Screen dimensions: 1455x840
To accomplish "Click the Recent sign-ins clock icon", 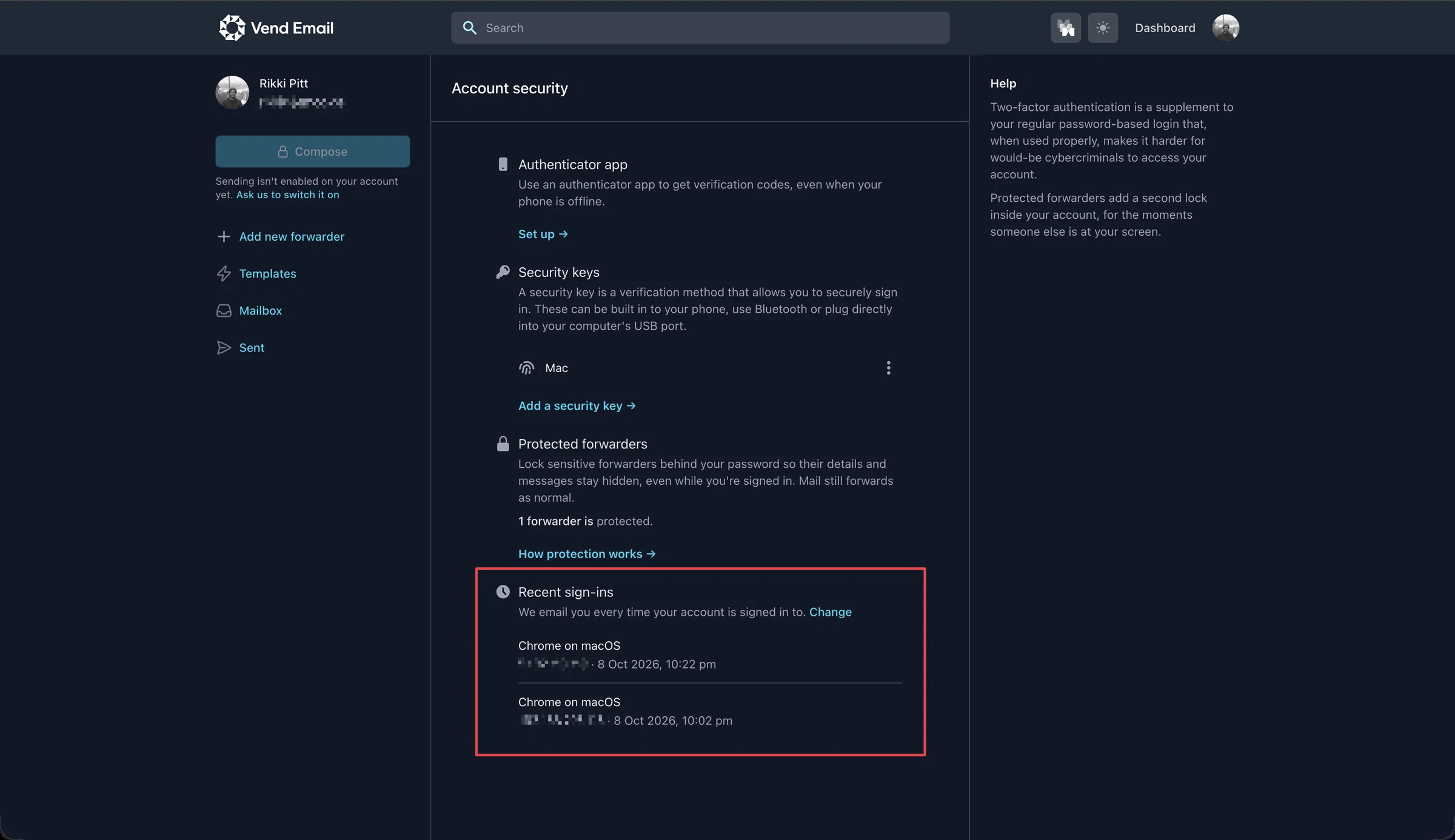I will click(503, 592).
